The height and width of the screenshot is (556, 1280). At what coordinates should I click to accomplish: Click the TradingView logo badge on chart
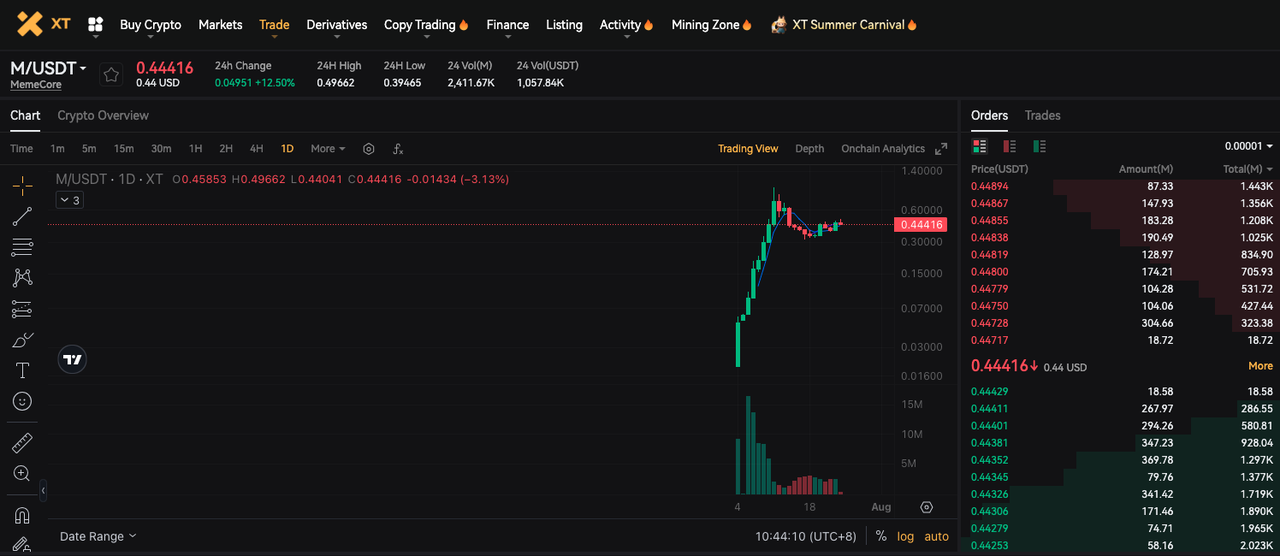pos(72,359)
